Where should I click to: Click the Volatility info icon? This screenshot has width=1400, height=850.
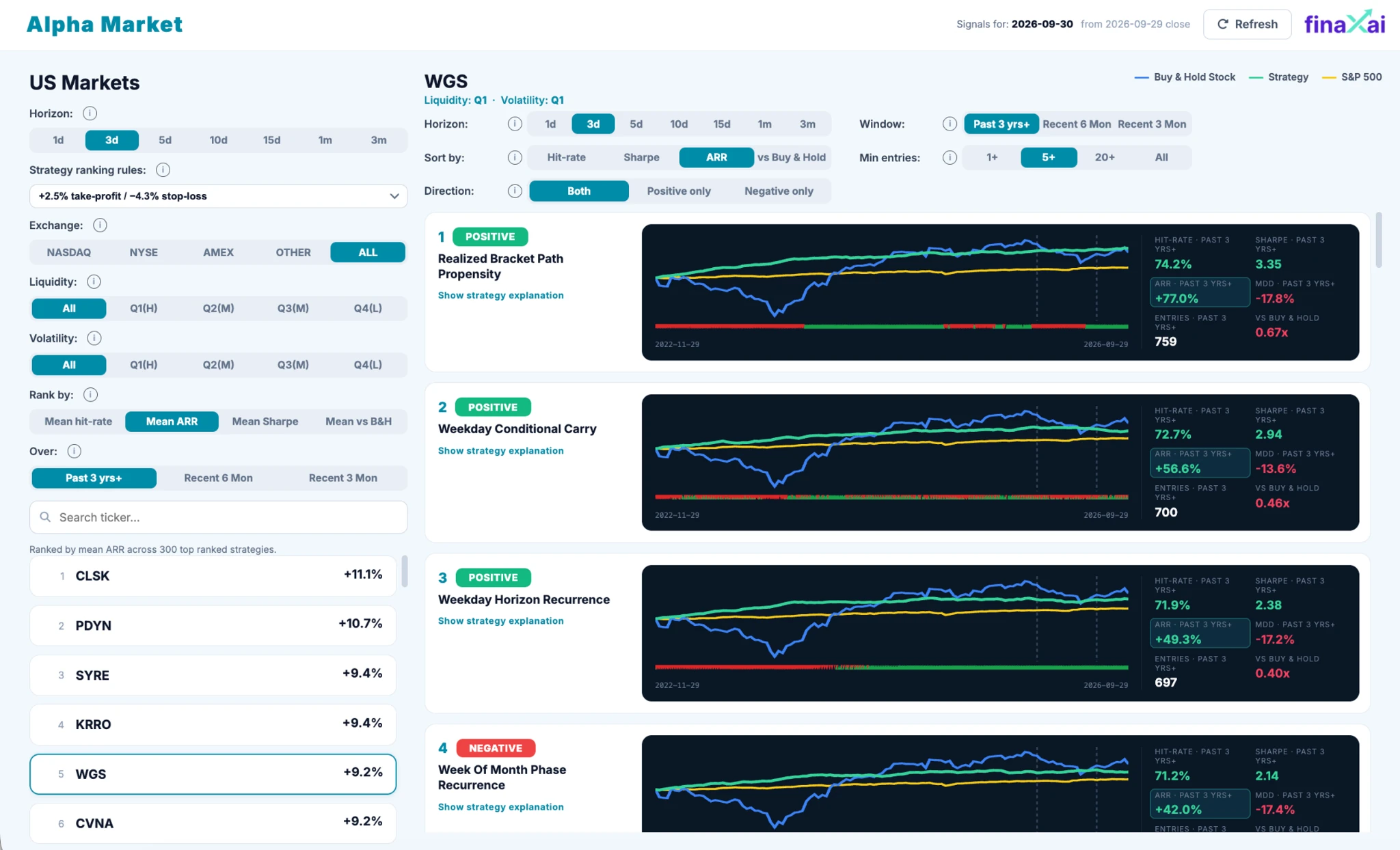pos(94,338)
